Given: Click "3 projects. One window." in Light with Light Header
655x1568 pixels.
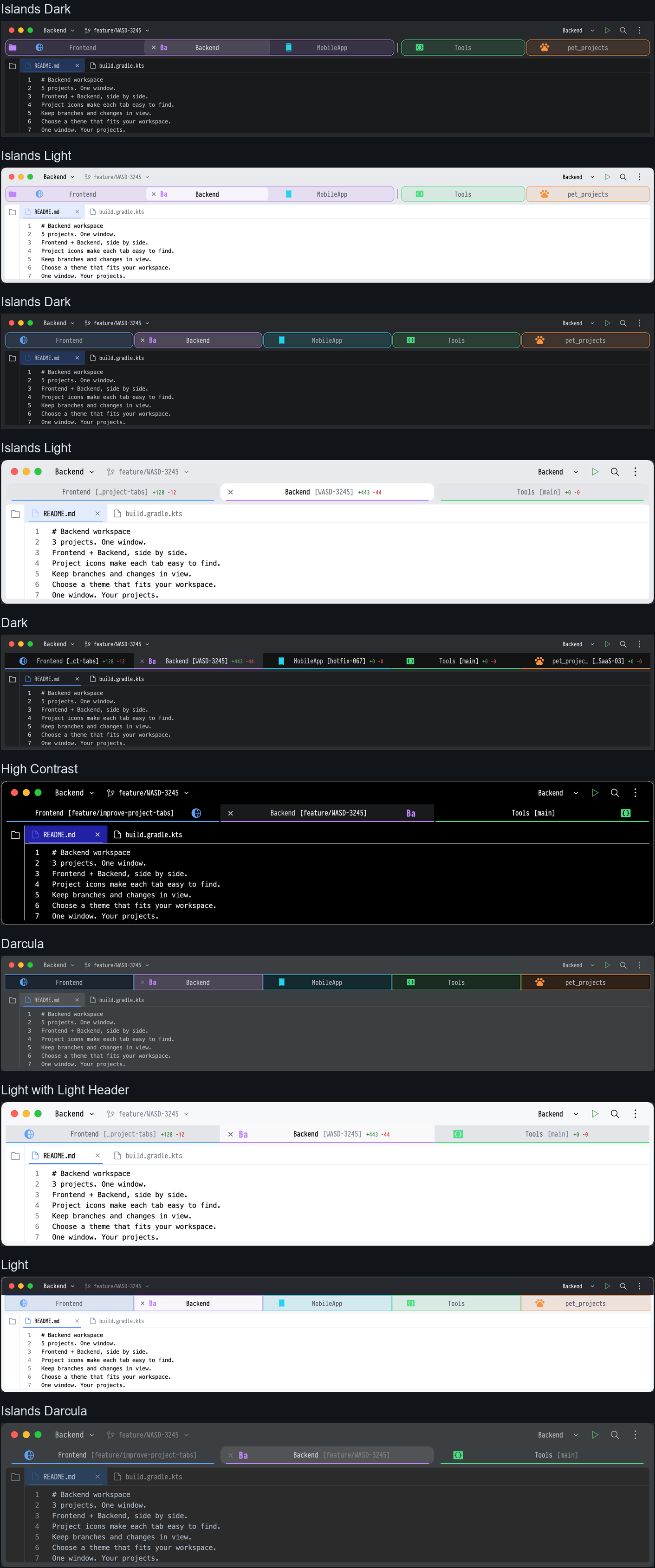Looking at the screenshot, I should 99,1184.
